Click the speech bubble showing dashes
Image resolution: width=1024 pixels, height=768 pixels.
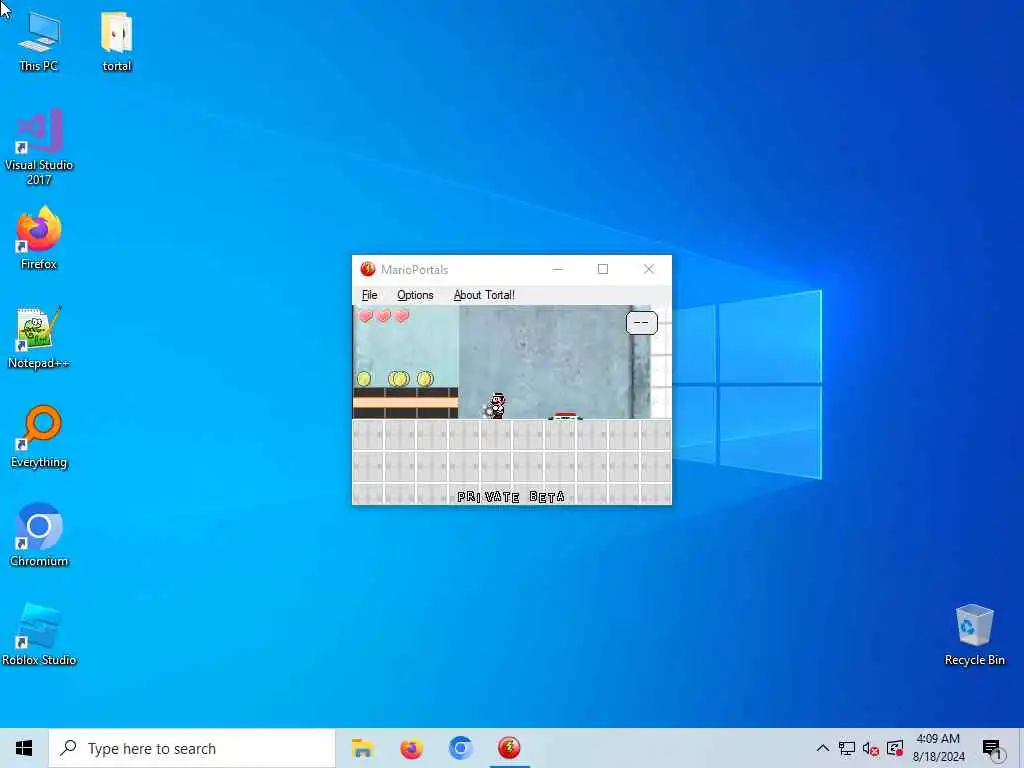point(641,323)
